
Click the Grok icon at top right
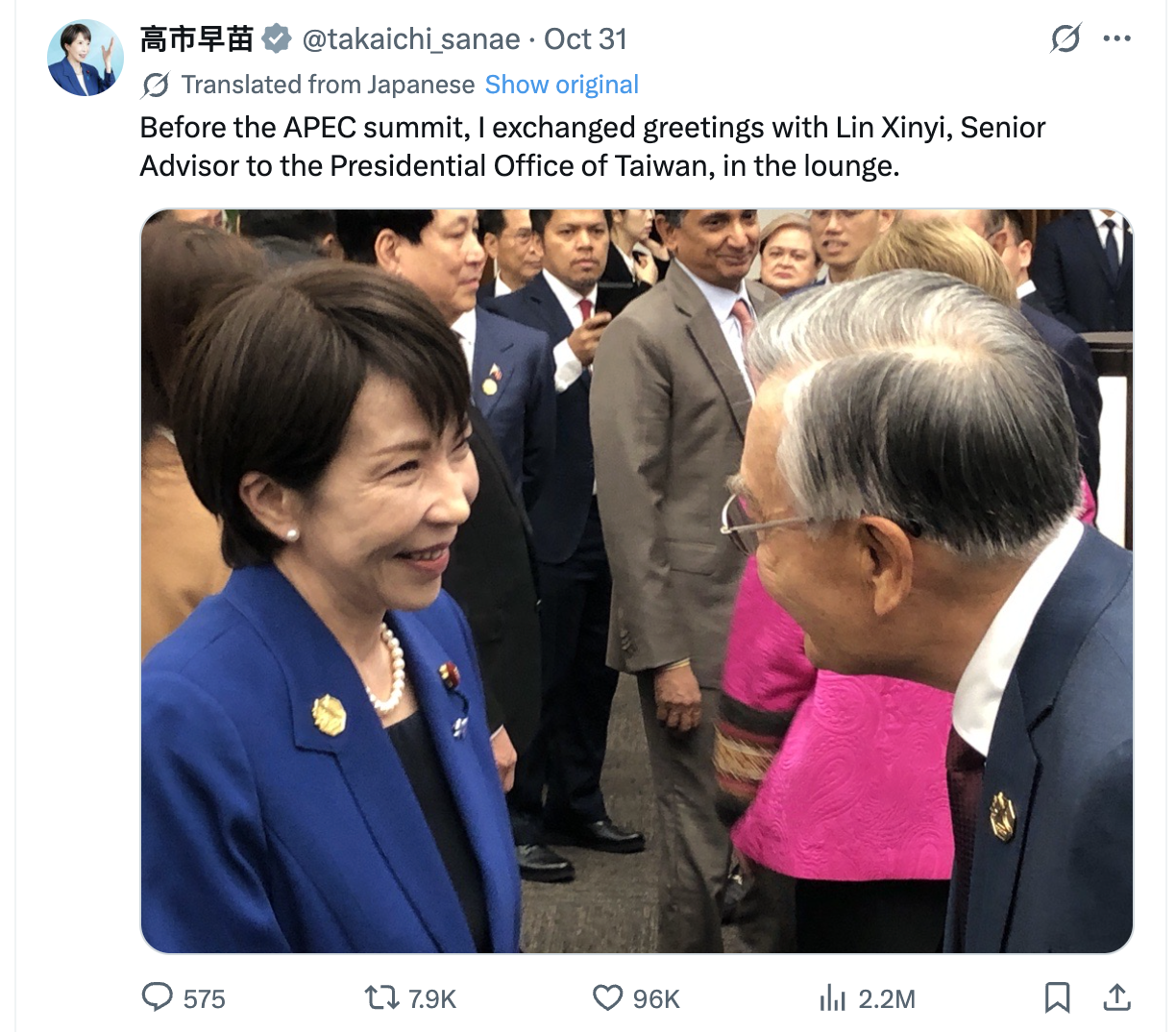1066,38
